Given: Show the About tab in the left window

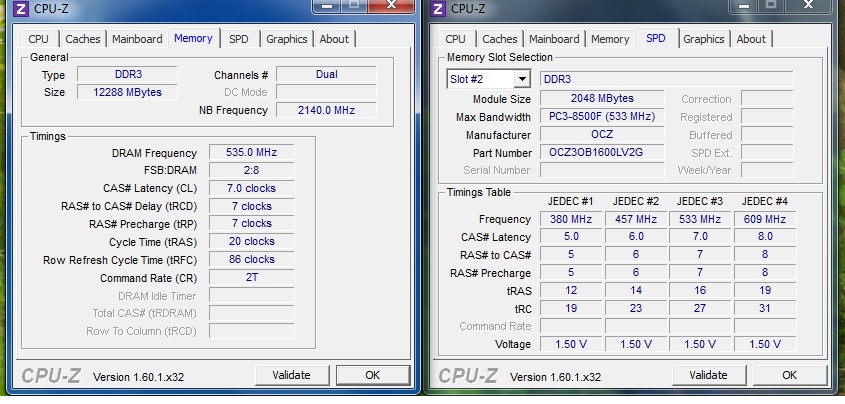Looking at the screenshot, I should tap(334, 39).
